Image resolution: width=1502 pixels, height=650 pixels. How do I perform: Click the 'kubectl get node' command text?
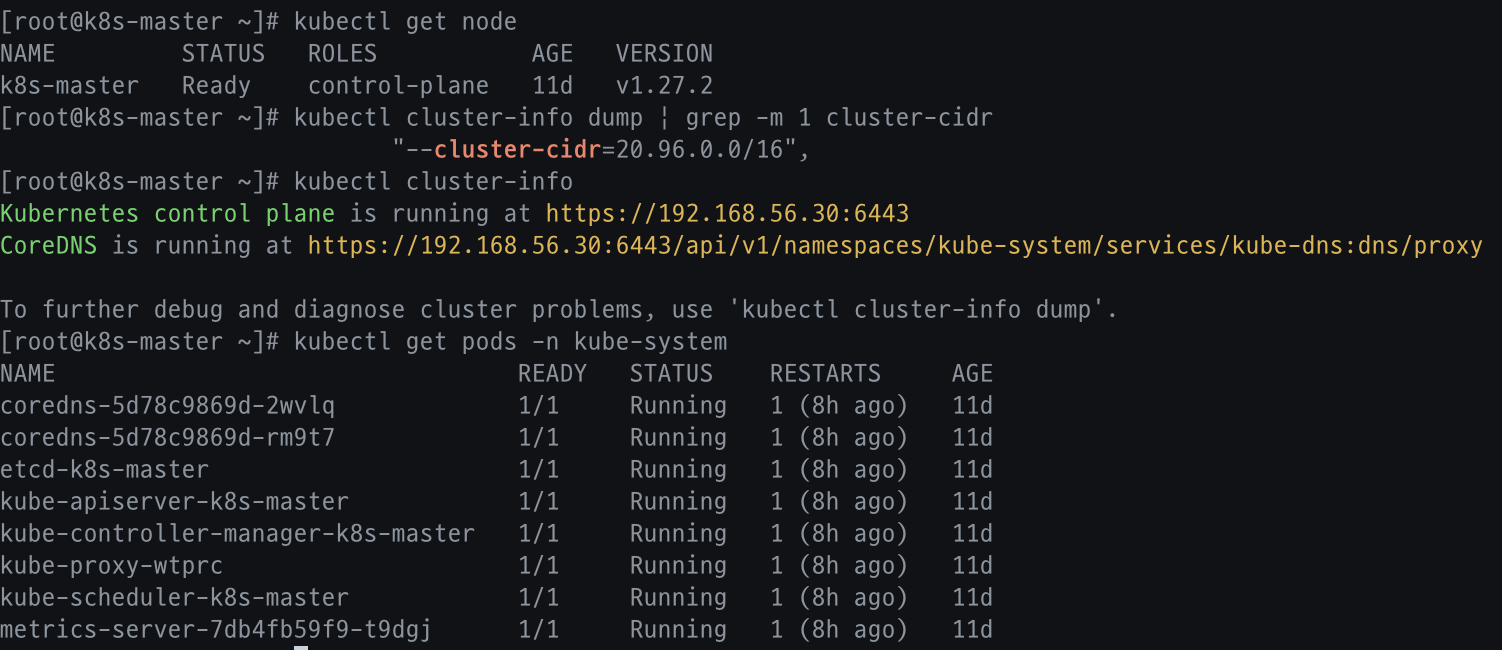tap(405, 22)
